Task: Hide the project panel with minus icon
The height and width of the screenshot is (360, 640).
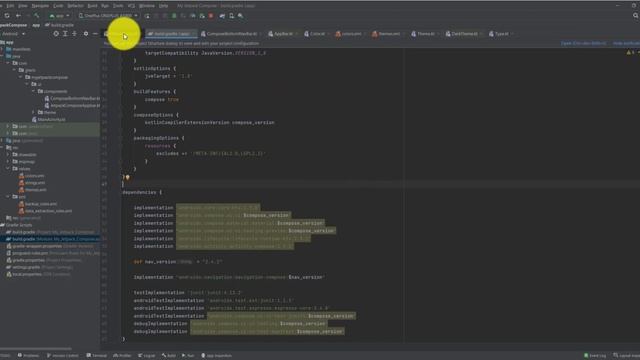Action: 95,34
